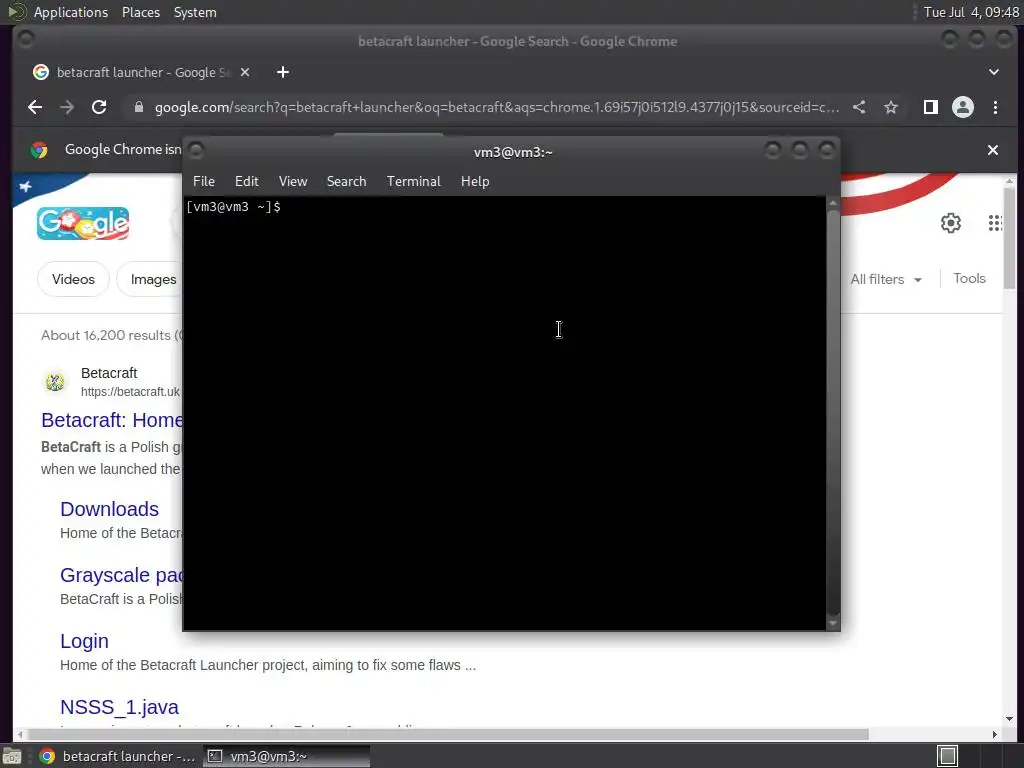The width and height of the screenshot is (1024, 768).
Task: Reload the Google search page
Action: (x=99, y=107)
